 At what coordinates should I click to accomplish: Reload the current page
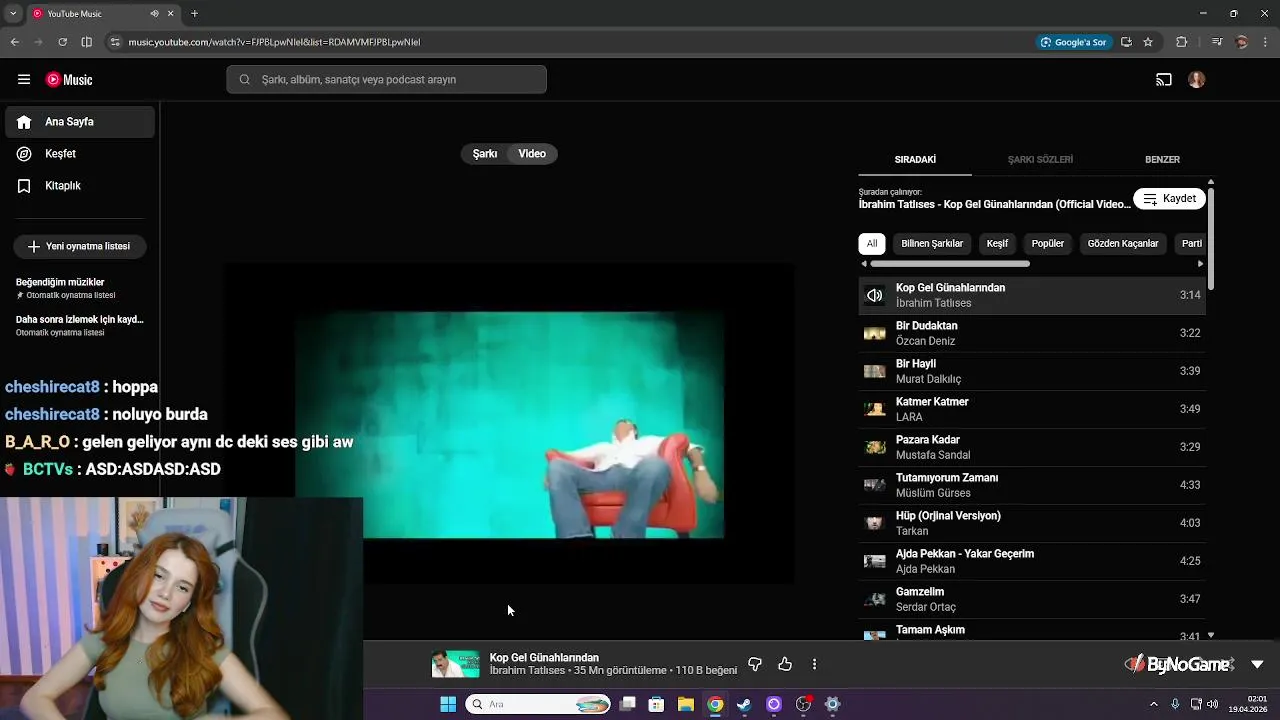[x=62, y=42]
